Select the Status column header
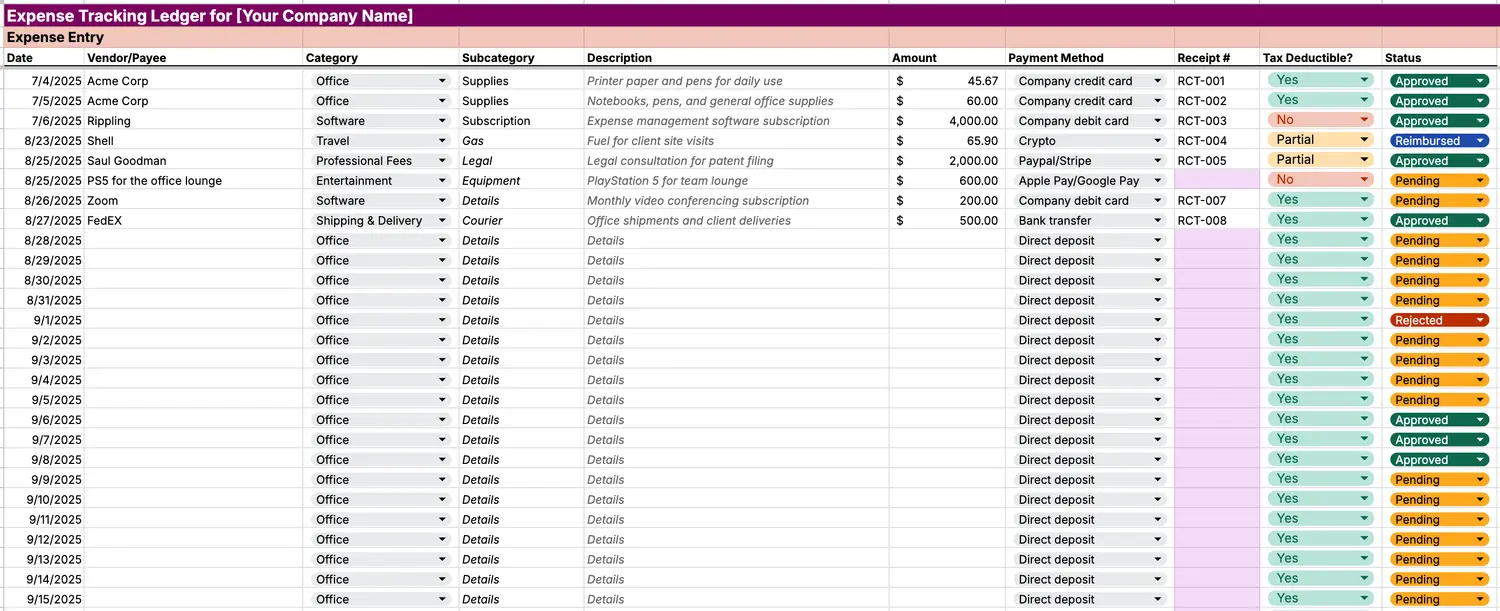This screenshot has height=611, width=1500. [x=1440, y=58]
